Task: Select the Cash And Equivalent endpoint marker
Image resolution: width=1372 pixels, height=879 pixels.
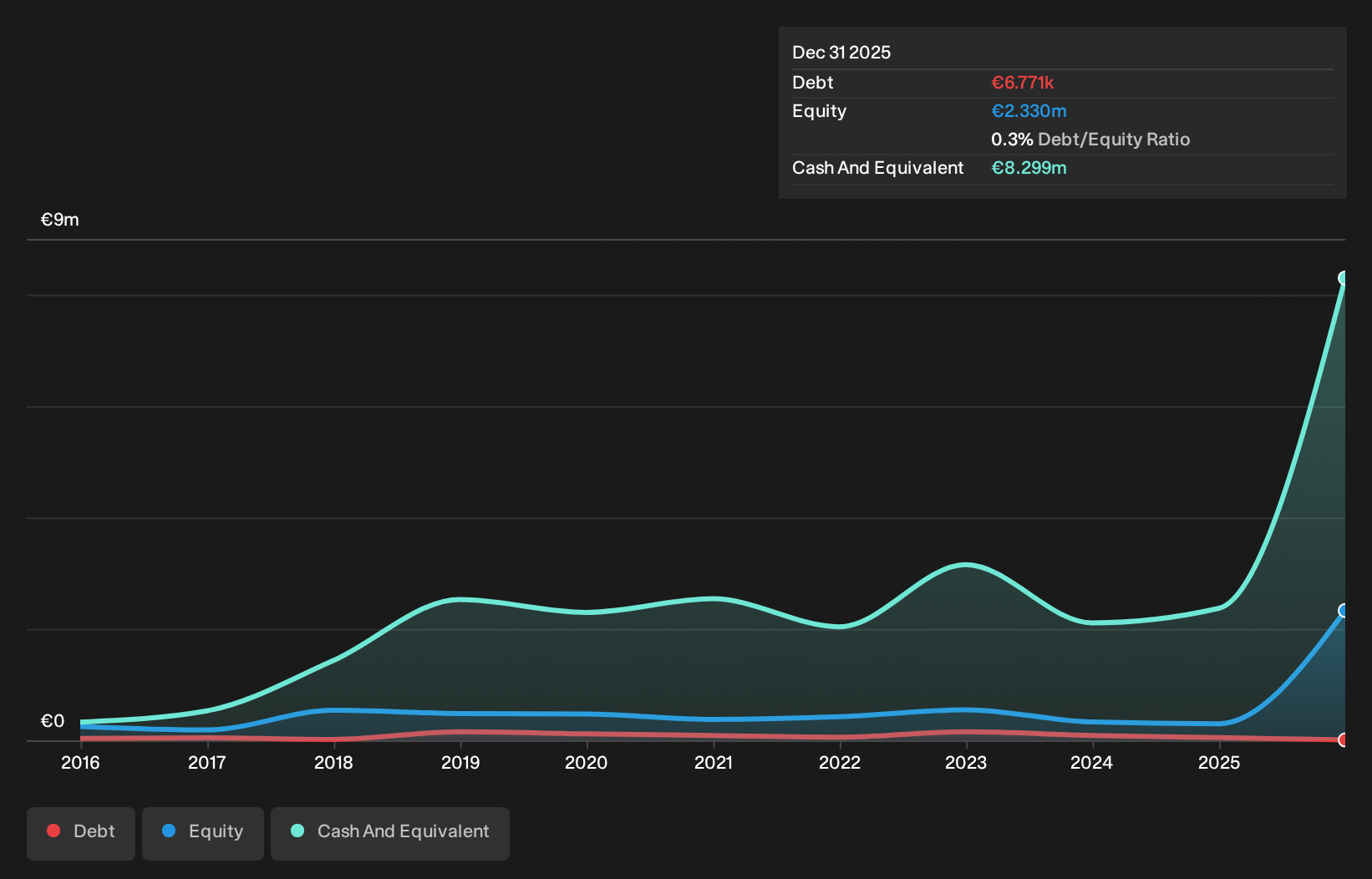Action: pos(1344,278)
